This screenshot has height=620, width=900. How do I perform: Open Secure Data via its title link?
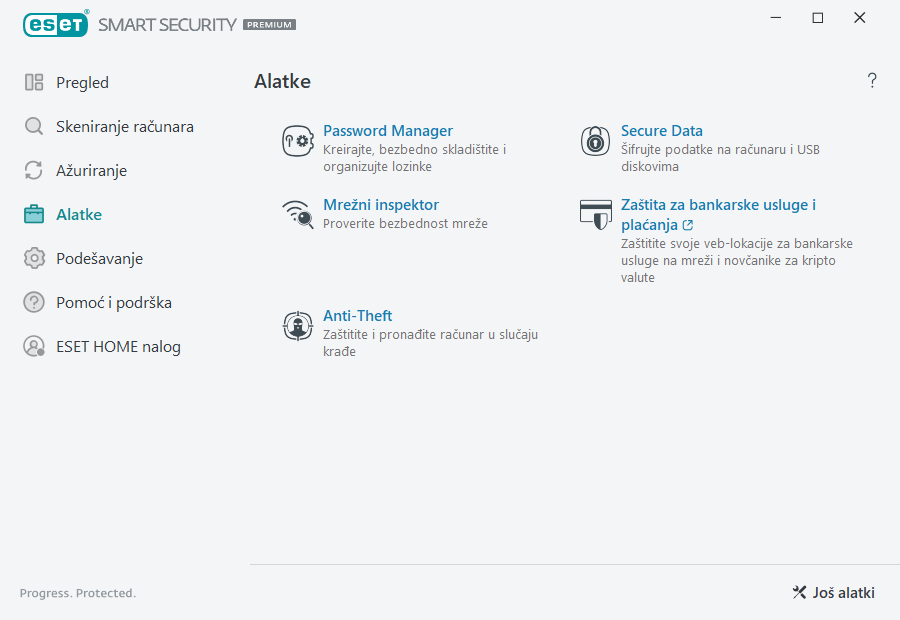[x=661, y=130]
